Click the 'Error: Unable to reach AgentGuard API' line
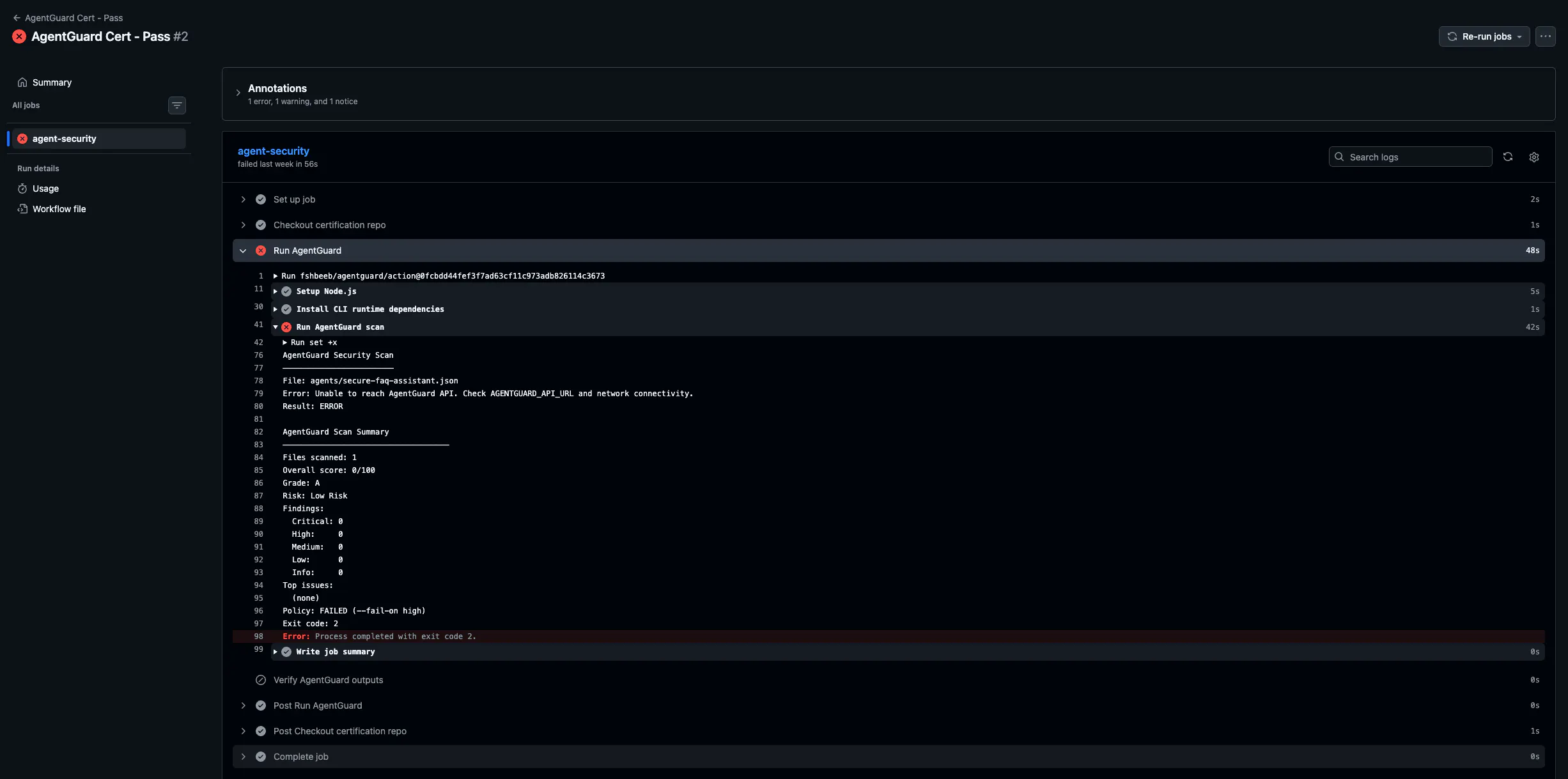The width and height of the screenshot is (1568, 779). (488, 394)
